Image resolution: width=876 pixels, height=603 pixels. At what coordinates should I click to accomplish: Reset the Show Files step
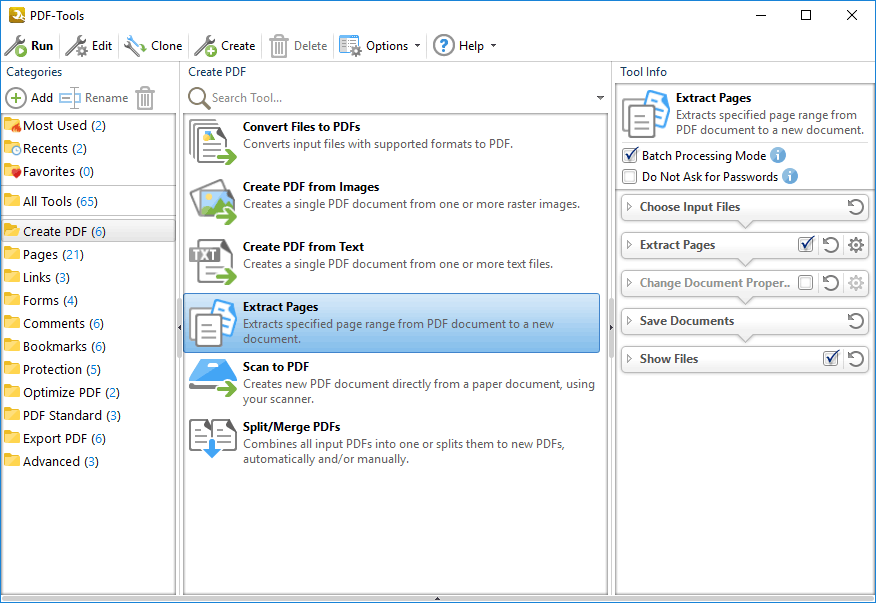pyautogui.click(x=855, y=359)
